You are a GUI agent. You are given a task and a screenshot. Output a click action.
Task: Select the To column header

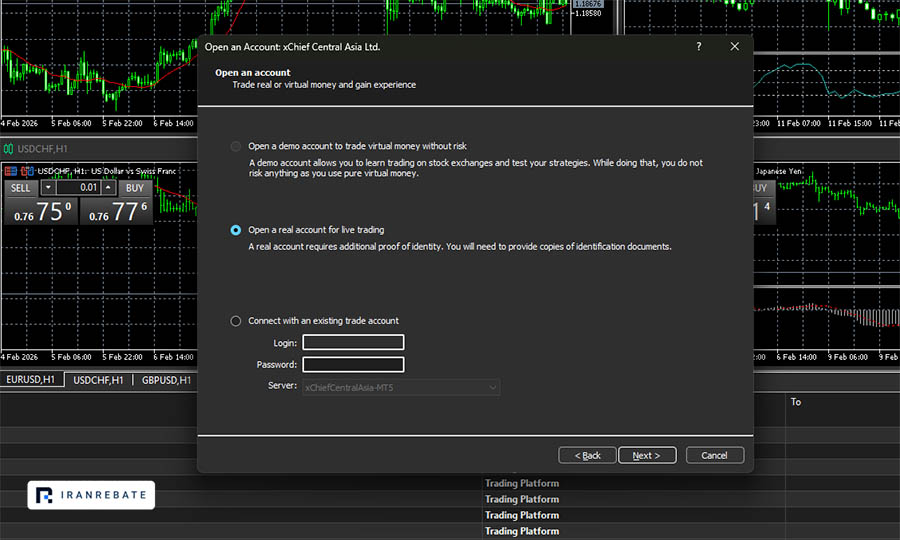click(796, 402)
